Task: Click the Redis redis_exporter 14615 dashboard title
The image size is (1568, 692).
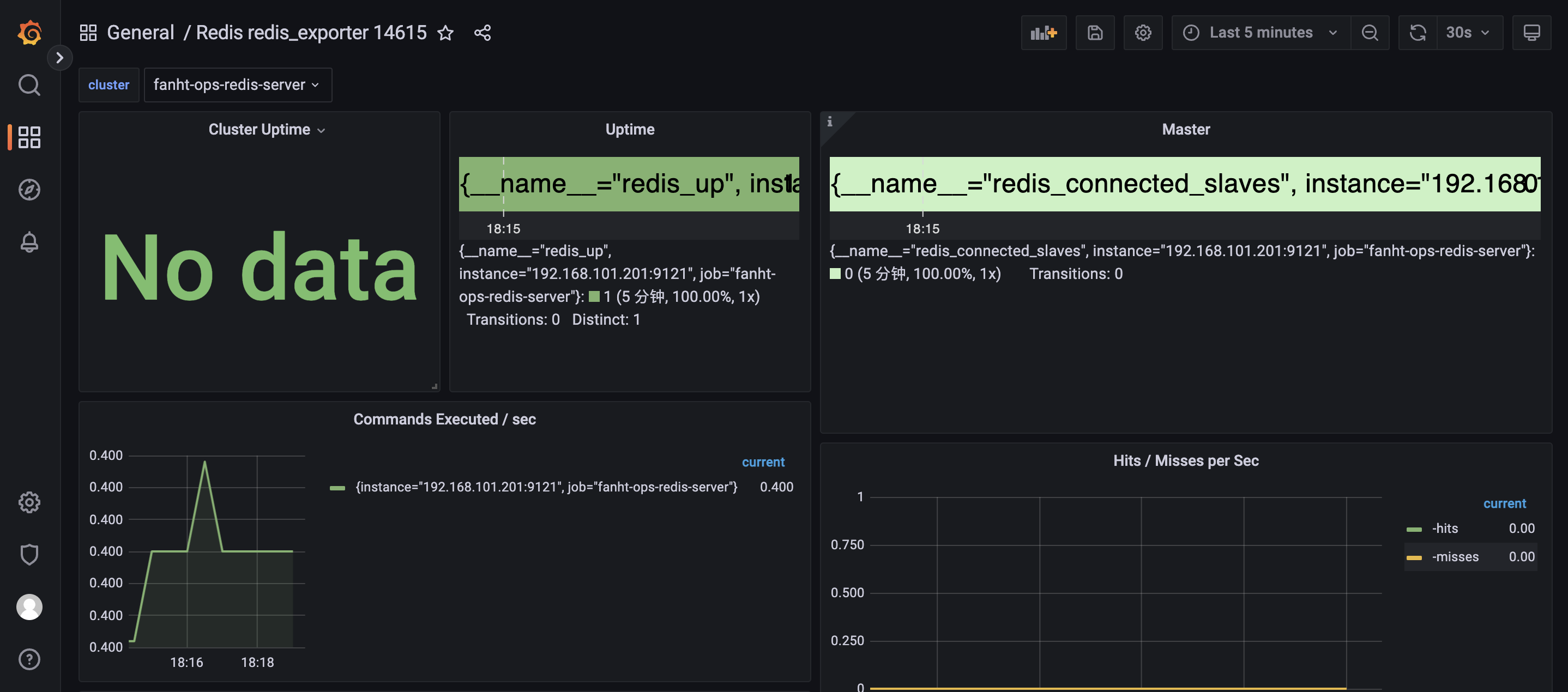Action: tap(311, 33)
